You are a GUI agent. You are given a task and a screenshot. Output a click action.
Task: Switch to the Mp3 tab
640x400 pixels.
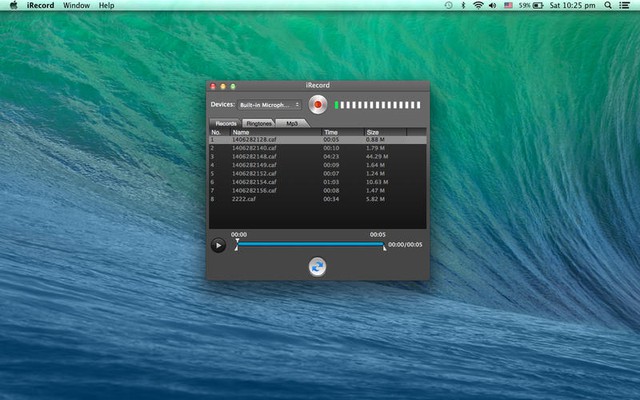(292, 123)
